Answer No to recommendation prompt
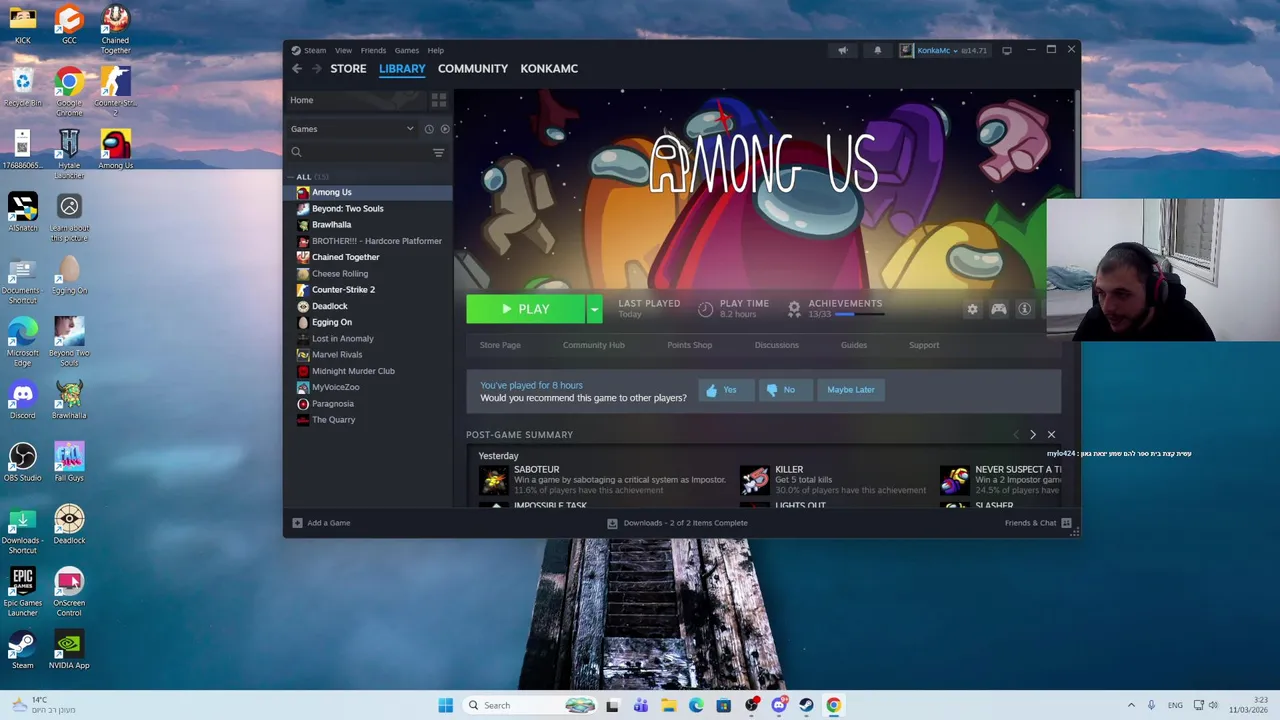This screenshot has width=1280, height=720. click(x=785, y=390)
